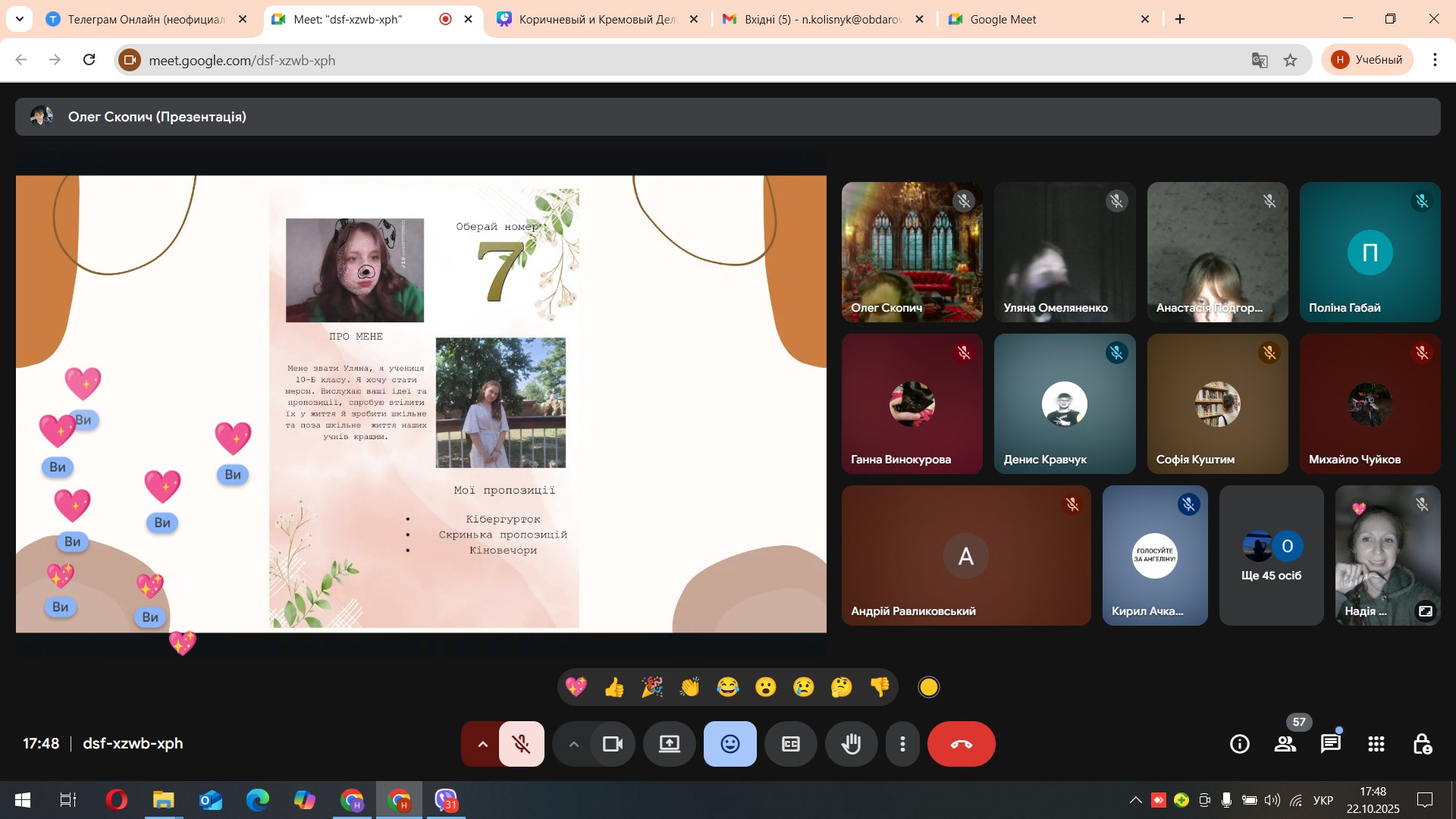The height and width of the screenshot is (819, 1456).
Task: Turn on the camera
Action: [612, 744]
